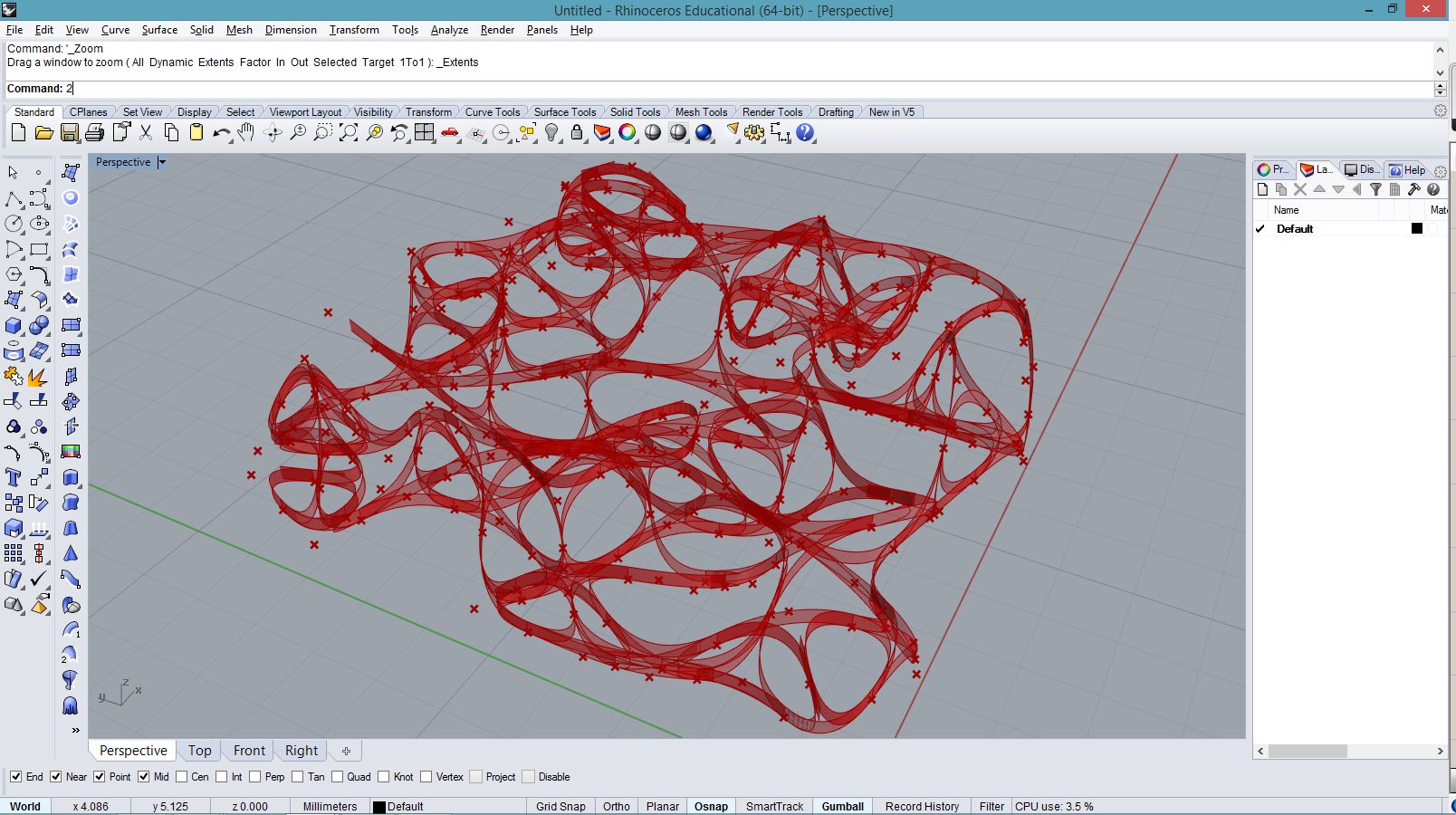Disable the End osnap checkbox
The height and width of the screenshot is (815, 1456).
[15, 777]
